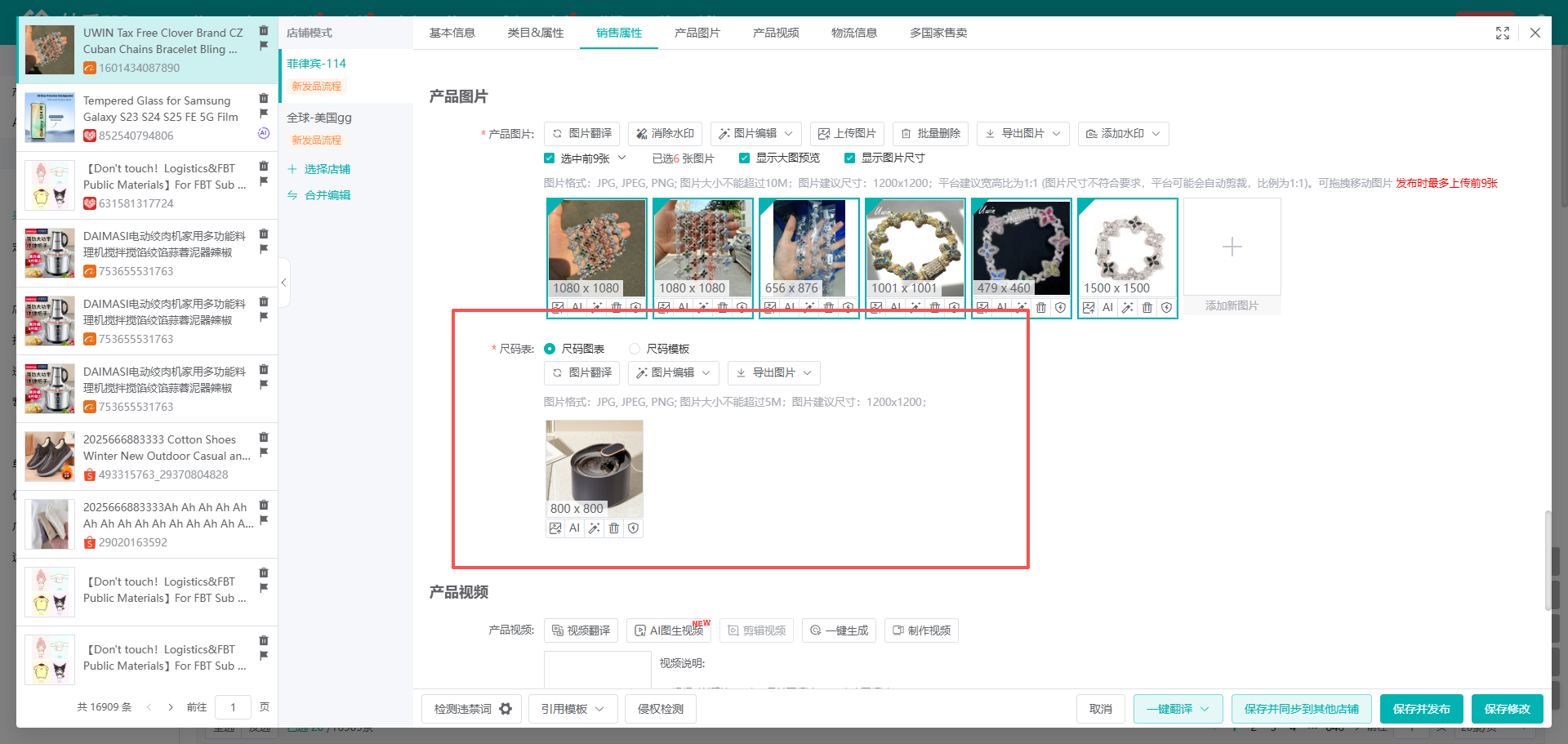
Task: Click 保存并同步到其他店铺 button
Action: click(1301, 709)
